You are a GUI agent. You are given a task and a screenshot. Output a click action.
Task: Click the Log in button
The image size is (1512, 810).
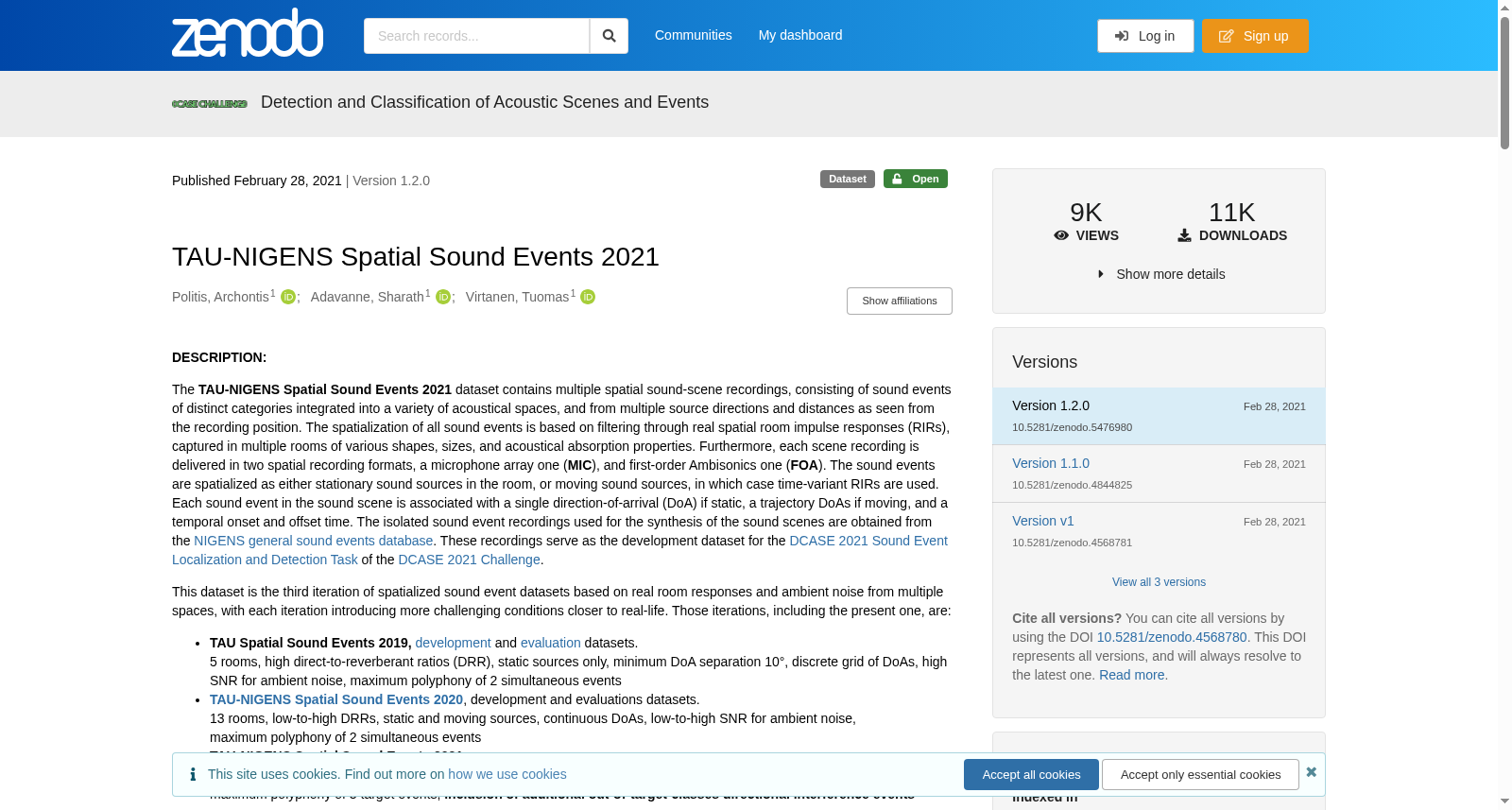tap(1145, 36)
